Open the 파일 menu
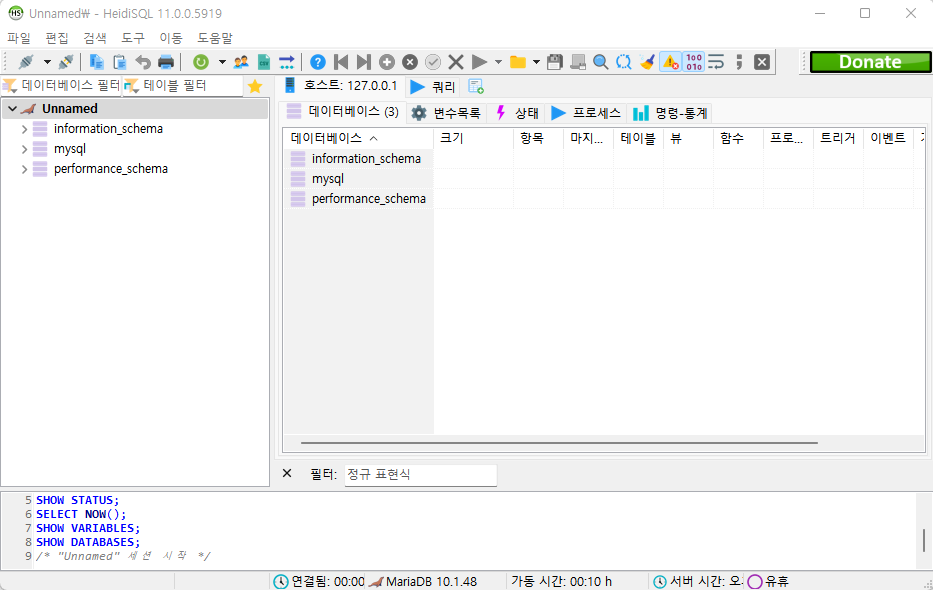 (18, 38)
